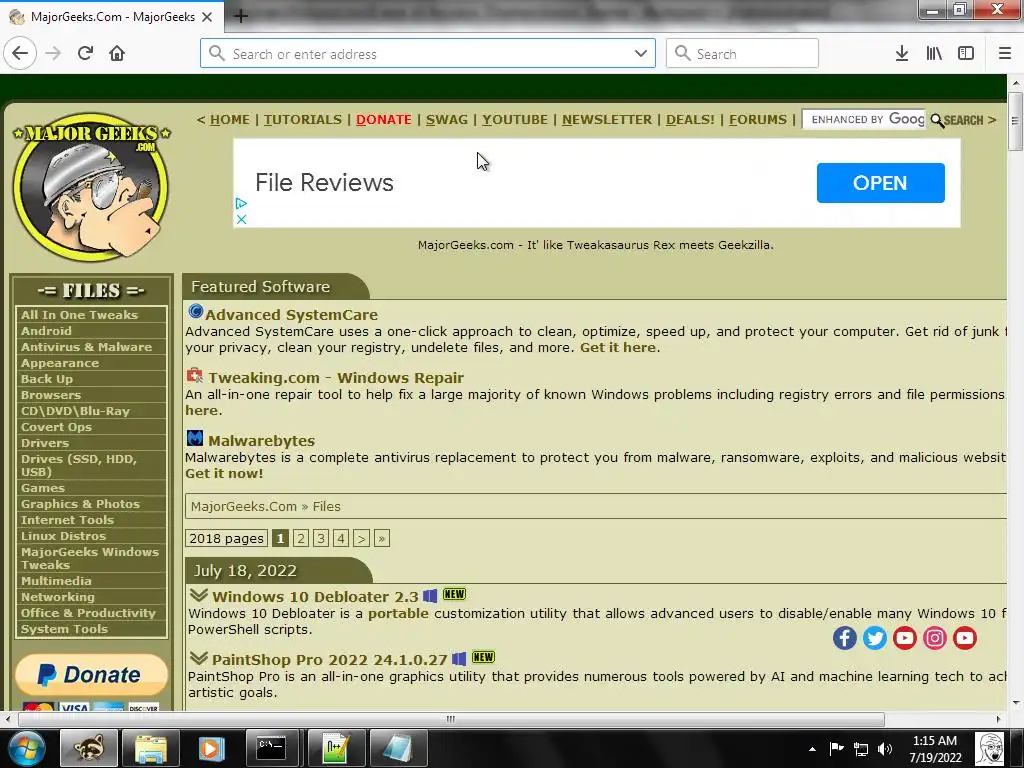Viewport: 1024px width, 768px height.
Task: Open the raccoon icon in the taskbar
Action: (x=89, y=748)
